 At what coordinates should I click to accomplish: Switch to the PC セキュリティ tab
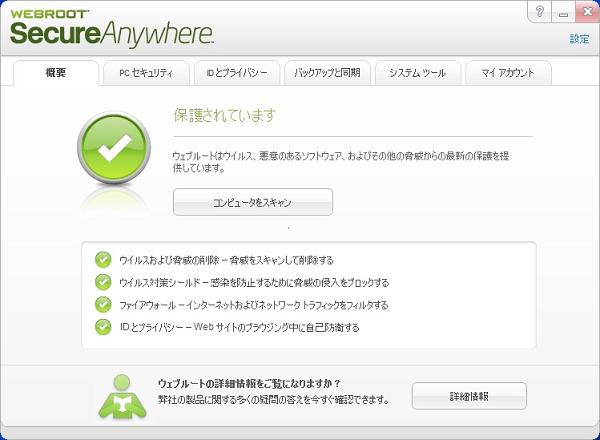pos(146,73)
